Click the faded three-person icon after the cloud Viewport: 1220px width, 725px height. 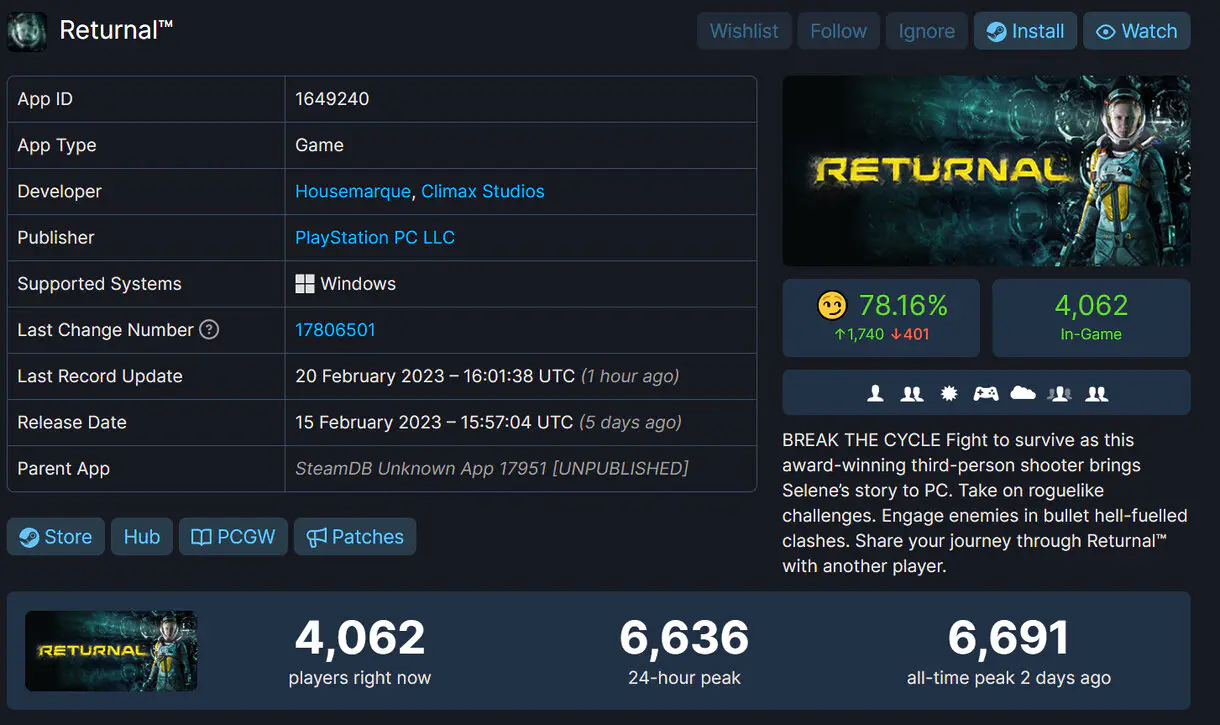(1059, 393)
